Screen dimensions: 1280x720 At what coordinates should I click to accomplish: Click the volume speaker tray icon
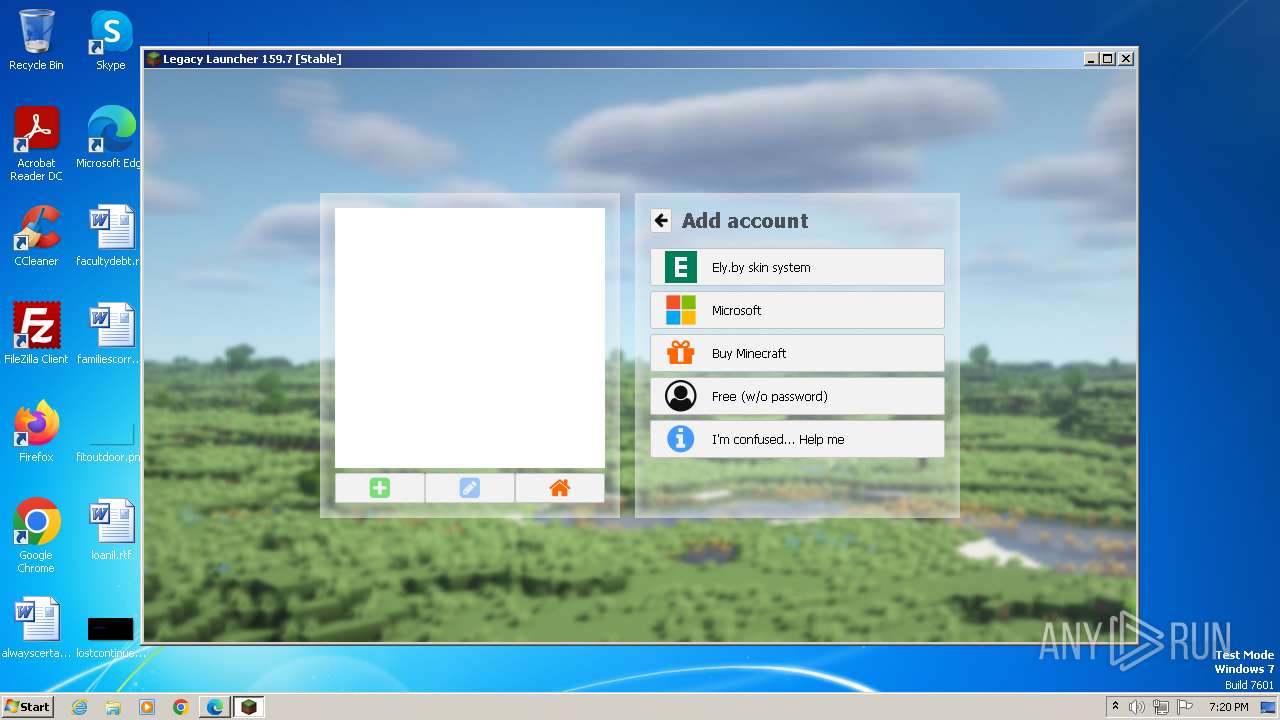(1137, 707)
